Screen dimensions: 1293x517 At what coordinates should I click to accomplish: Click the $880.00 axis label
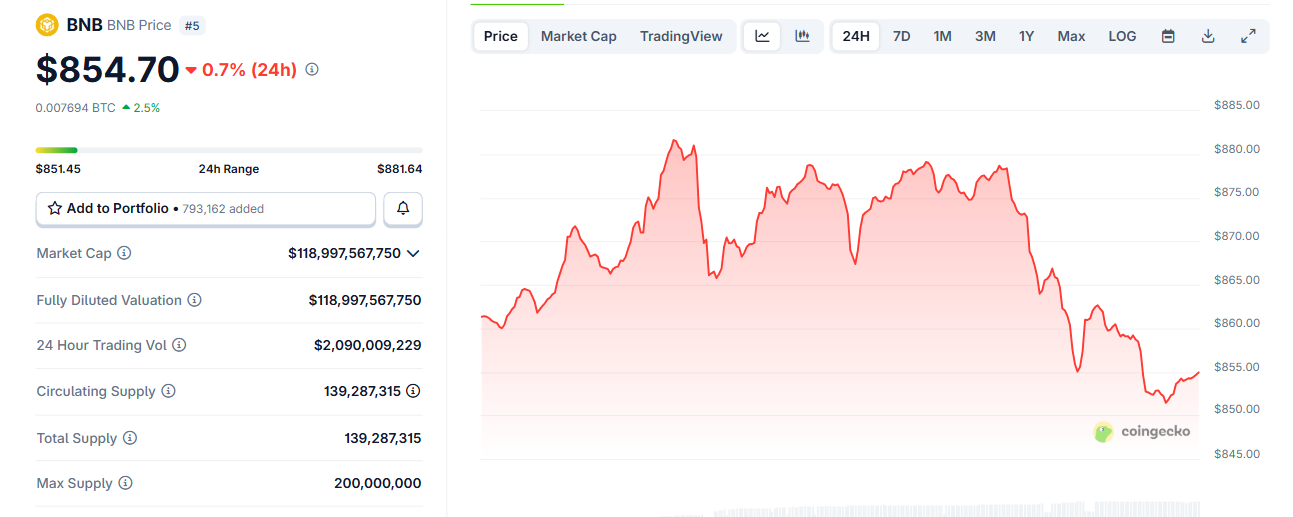1236,149
